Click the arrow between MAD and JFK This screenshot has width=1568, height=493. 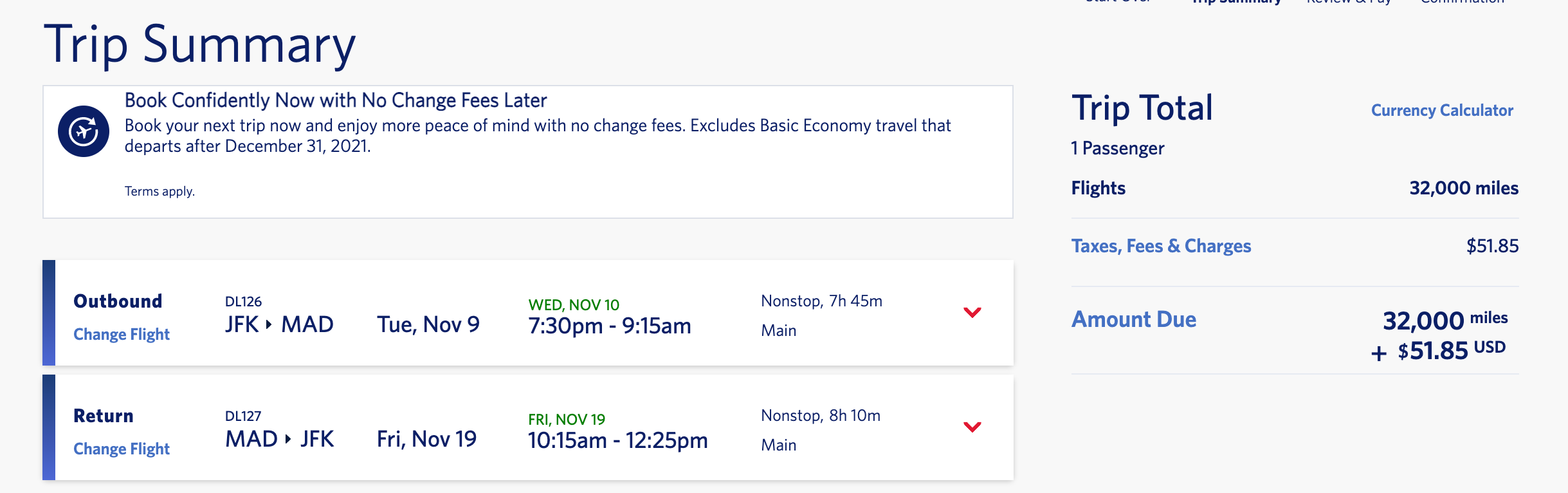[287, 439]
